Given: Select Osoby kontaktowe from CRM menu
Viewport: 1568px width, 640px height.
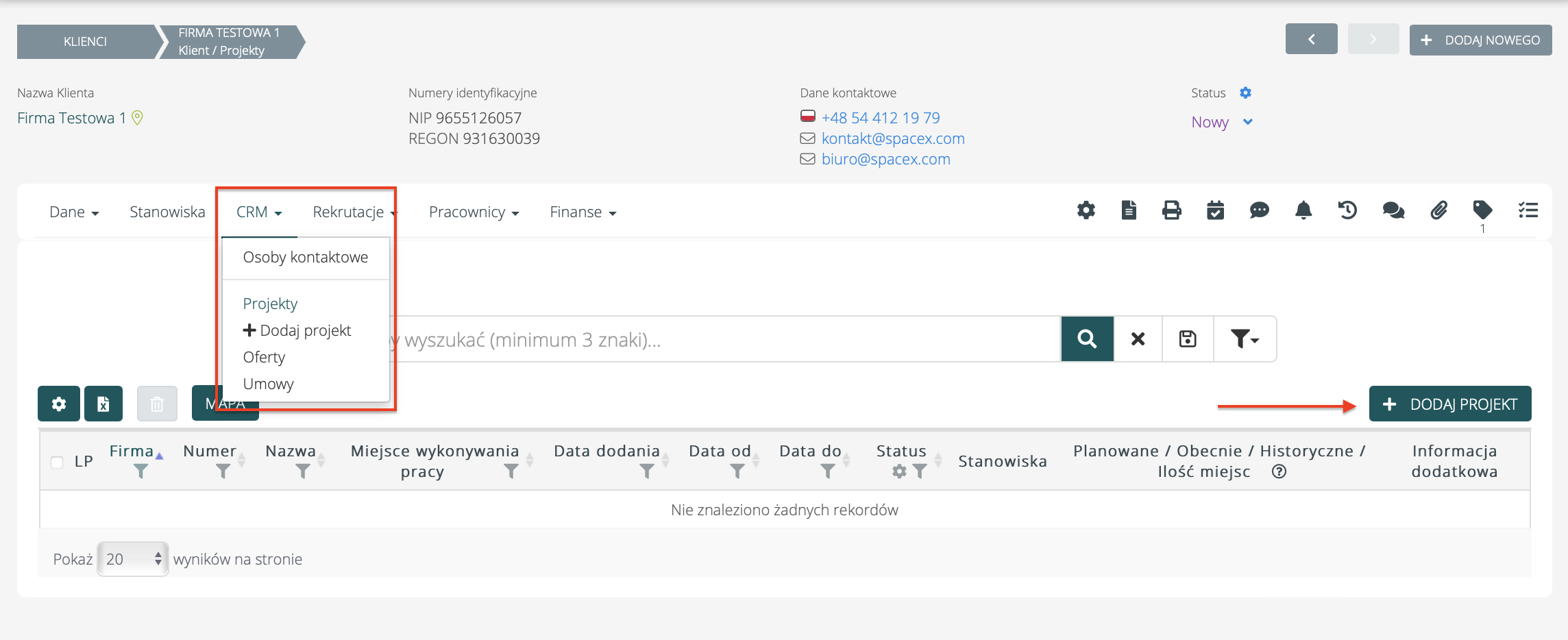Looking at the screenshot, I should pos(305,257).
